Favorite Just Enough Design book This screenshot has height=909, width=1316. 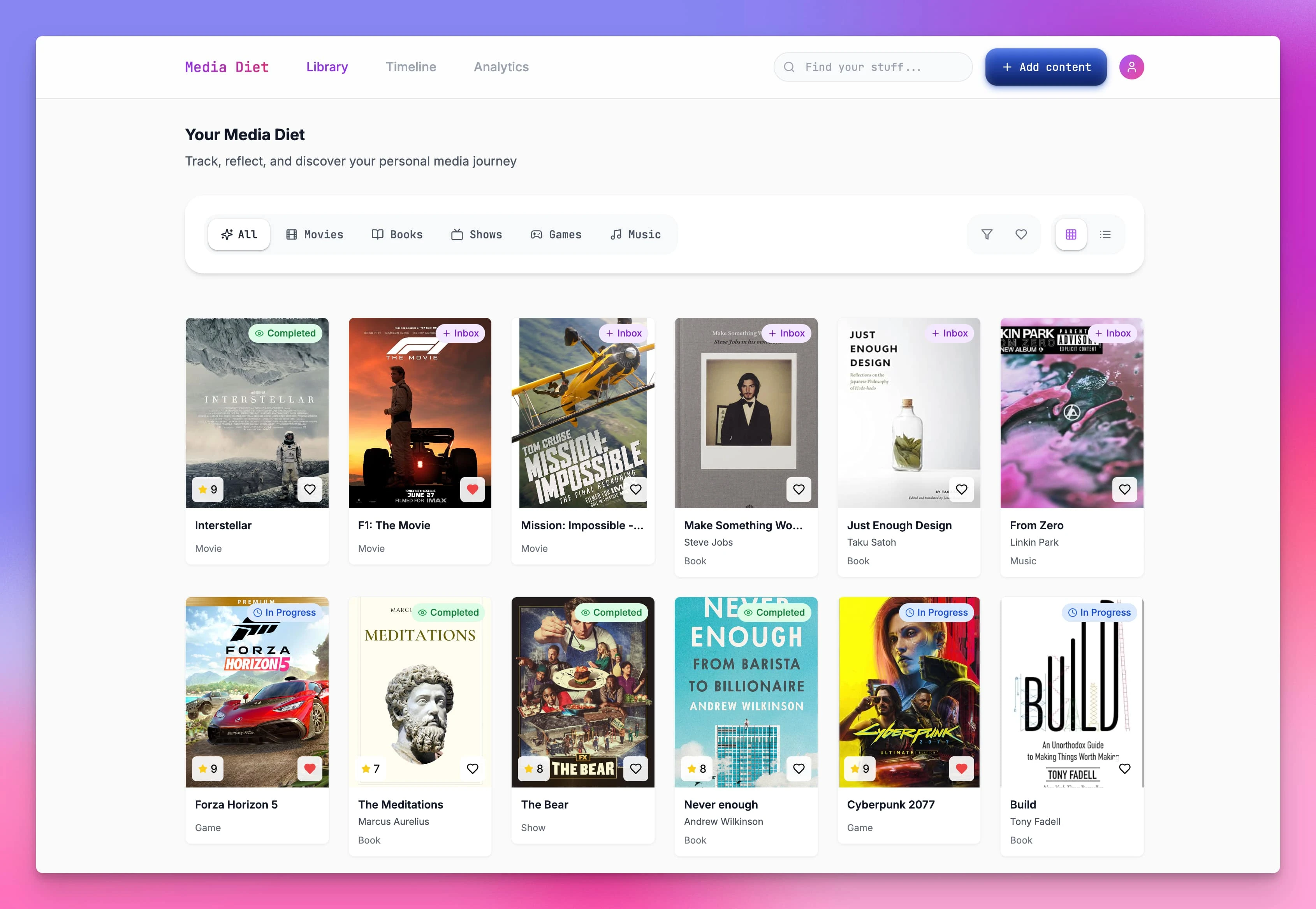962,489
